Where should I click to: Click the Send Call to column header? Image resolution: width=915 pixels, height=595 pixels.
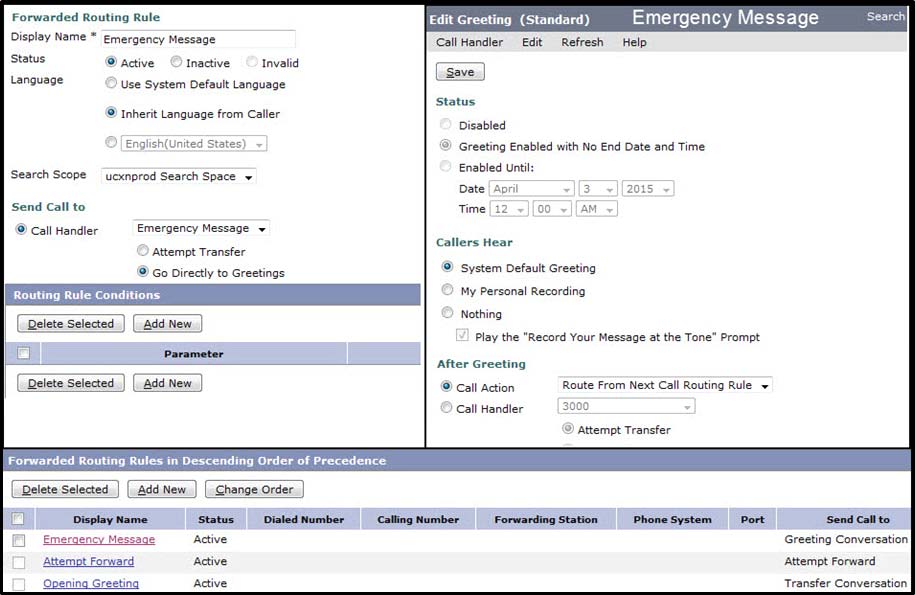(844, 519)
